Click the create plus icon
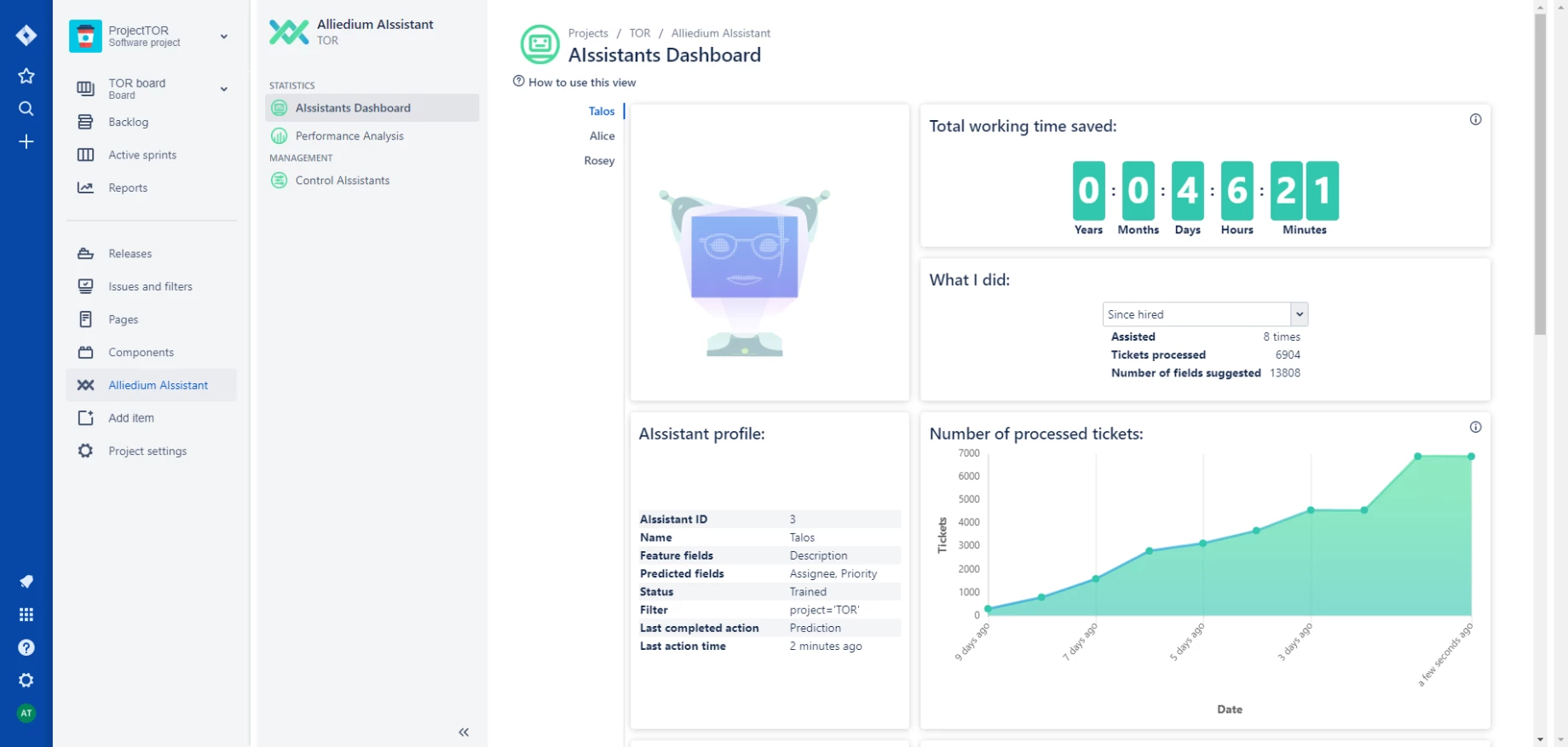1568x747 pixels. 26,141
